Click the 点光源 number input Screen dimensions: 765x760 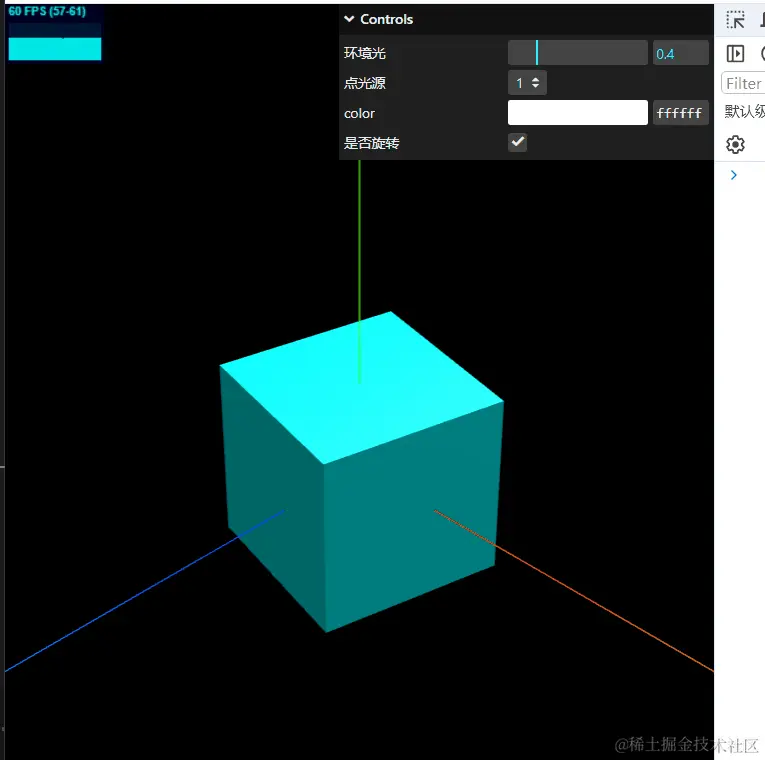pos(527,83)
